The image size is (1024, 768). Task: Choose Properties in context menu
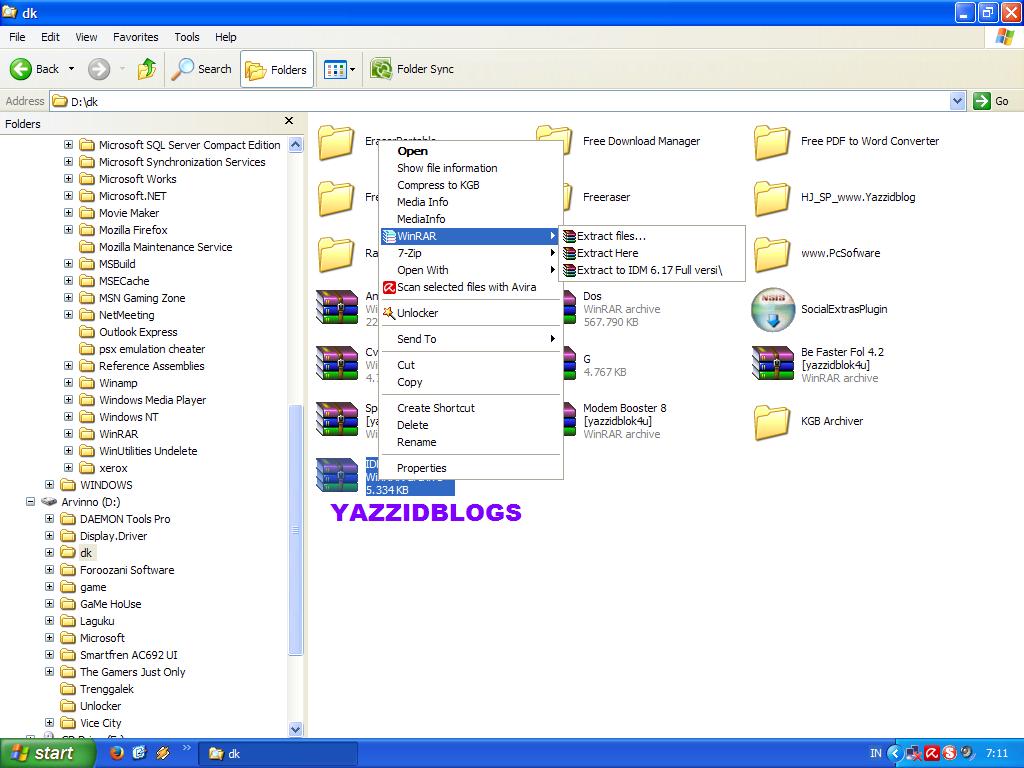(471, 468)
